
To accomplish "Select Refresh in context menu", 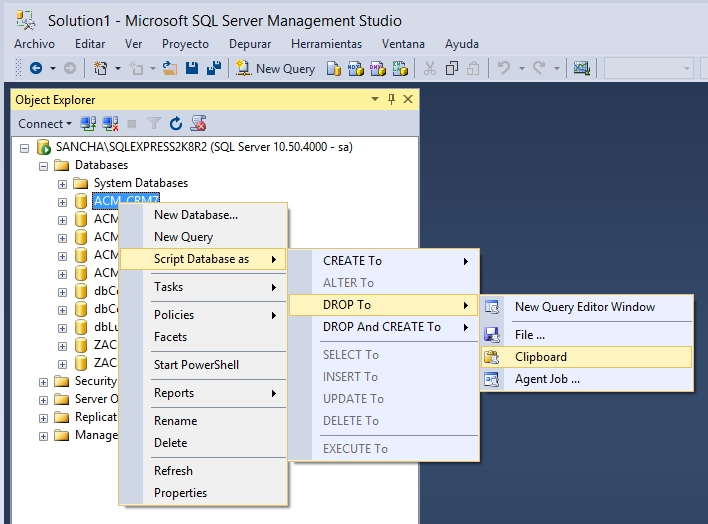I will [203, 471].
